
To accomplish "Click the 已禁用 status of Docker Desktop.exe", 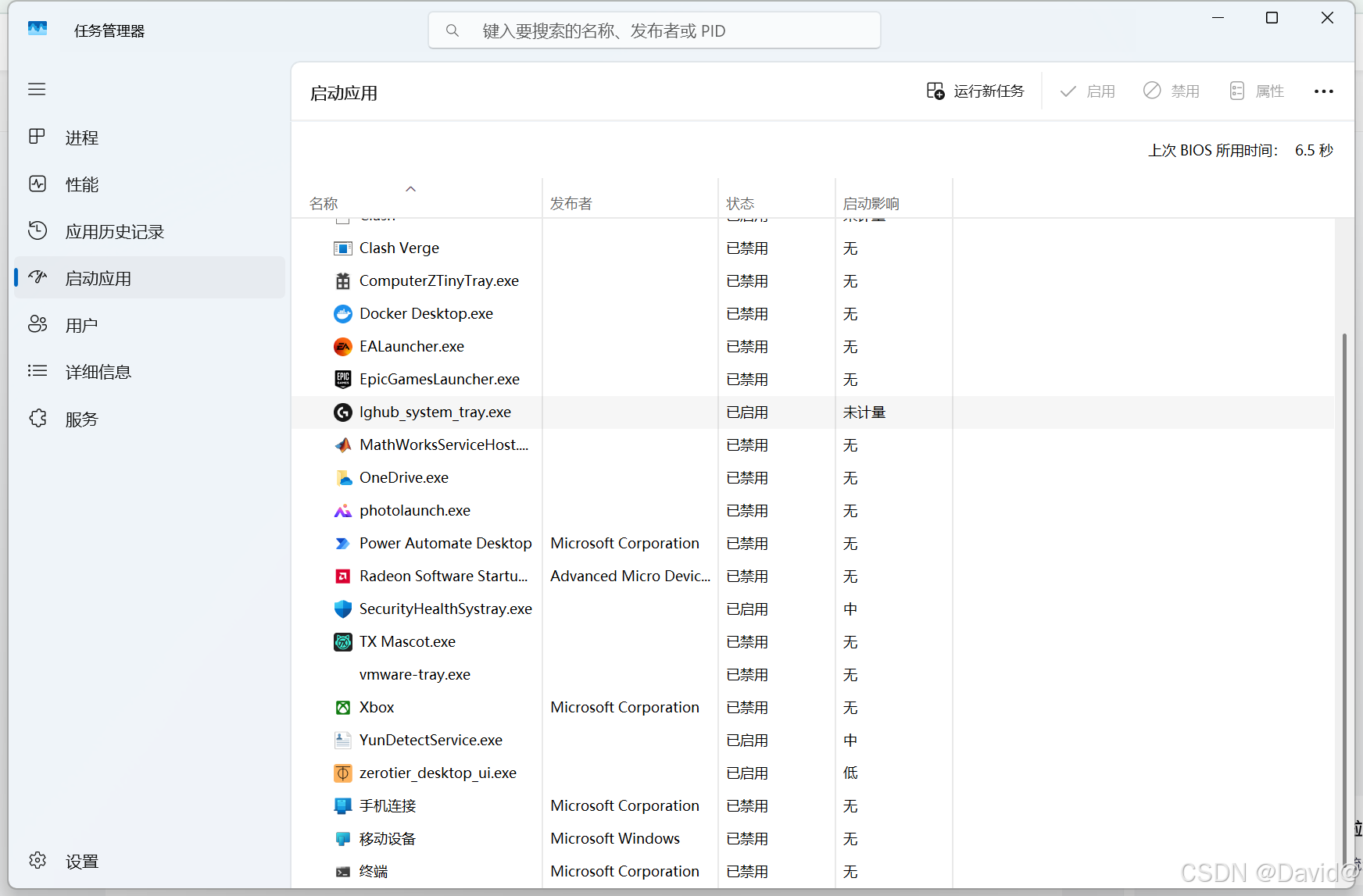I will pyautogui.click(x=747, y=314).
